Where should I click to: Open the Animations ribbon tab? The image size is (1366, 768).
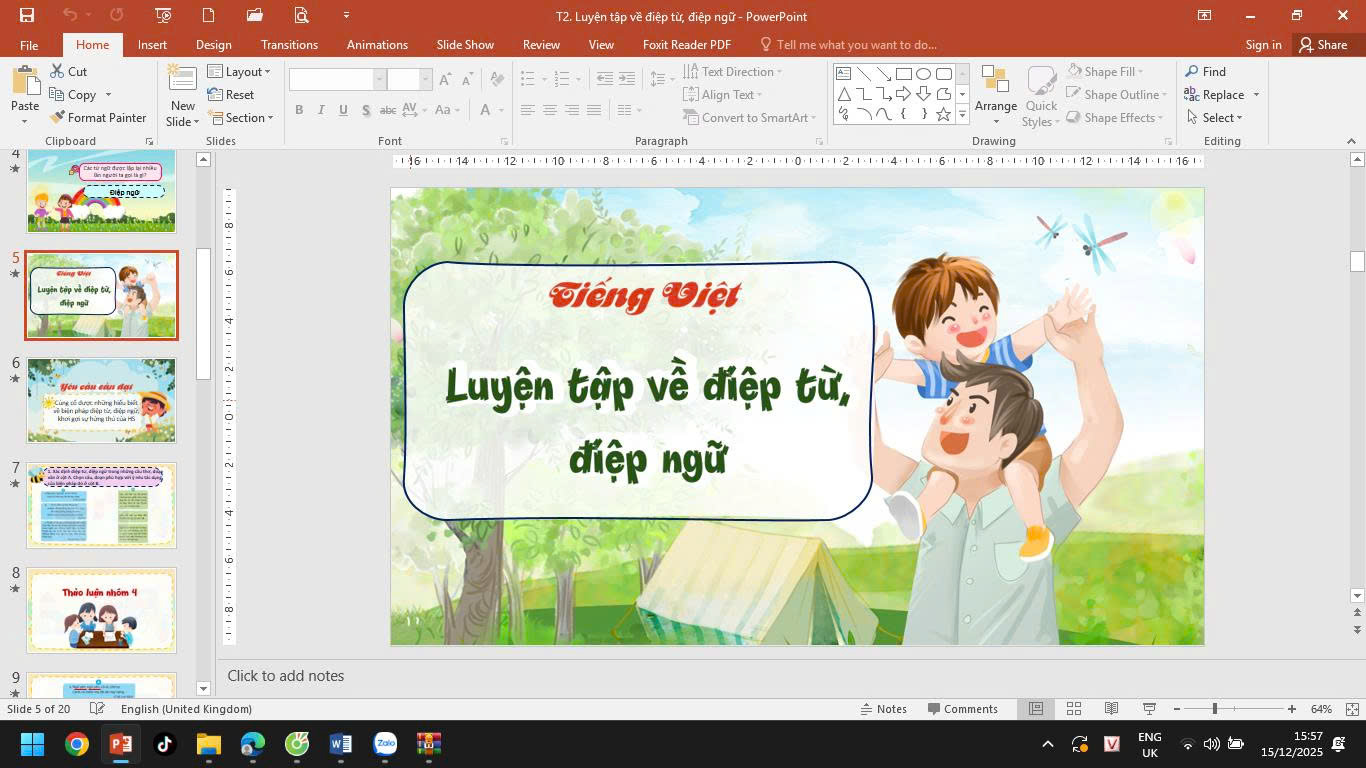click(377, 45)
